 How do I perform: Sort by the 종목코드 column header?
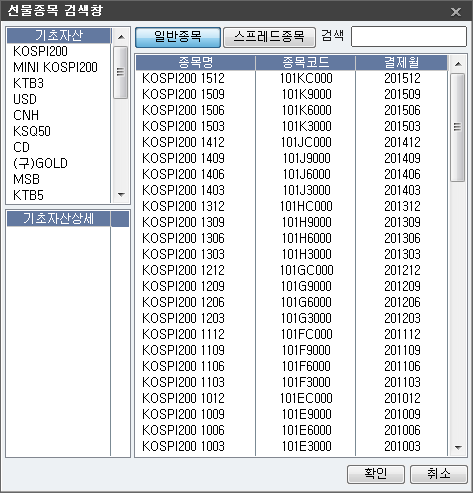click(x=305, y=63)
